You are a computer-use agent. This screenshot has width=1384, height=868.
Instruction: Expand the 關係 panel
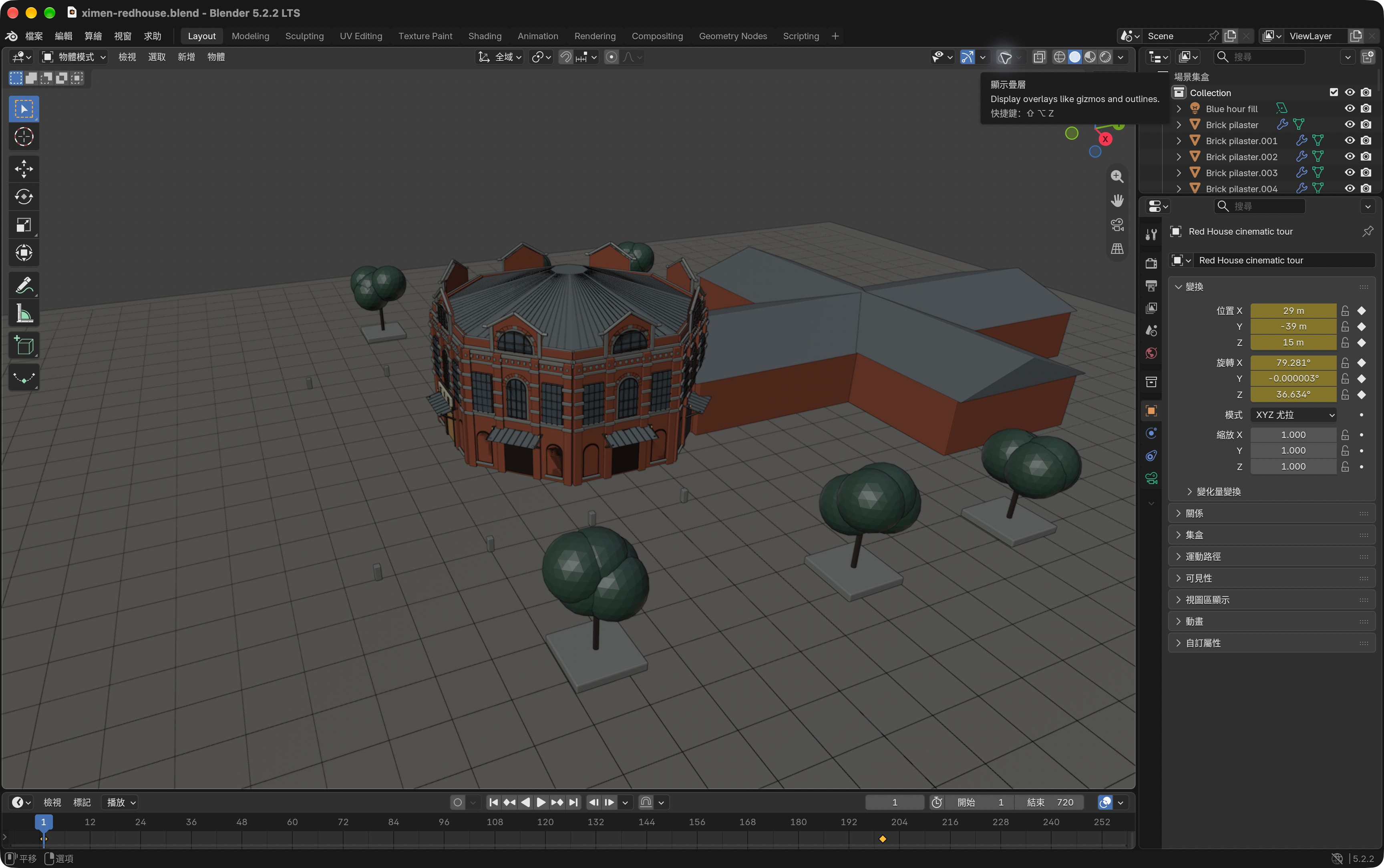pos(1271,513)
